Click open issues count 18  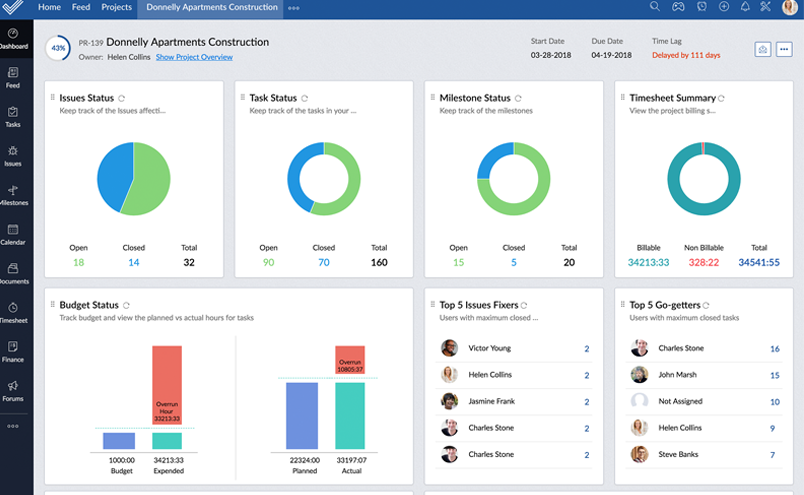pos(78,263)
